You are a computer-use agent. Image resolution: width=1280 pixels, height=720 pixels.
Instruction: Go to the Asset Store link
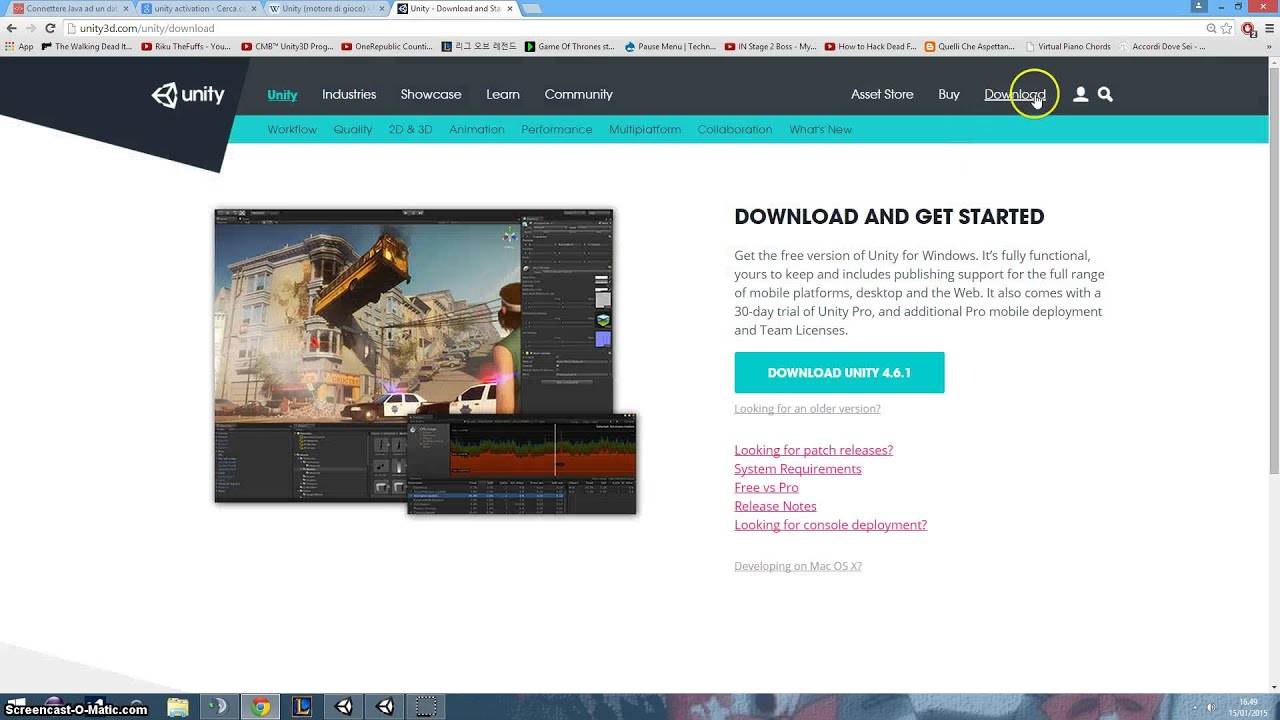(882, 94)
